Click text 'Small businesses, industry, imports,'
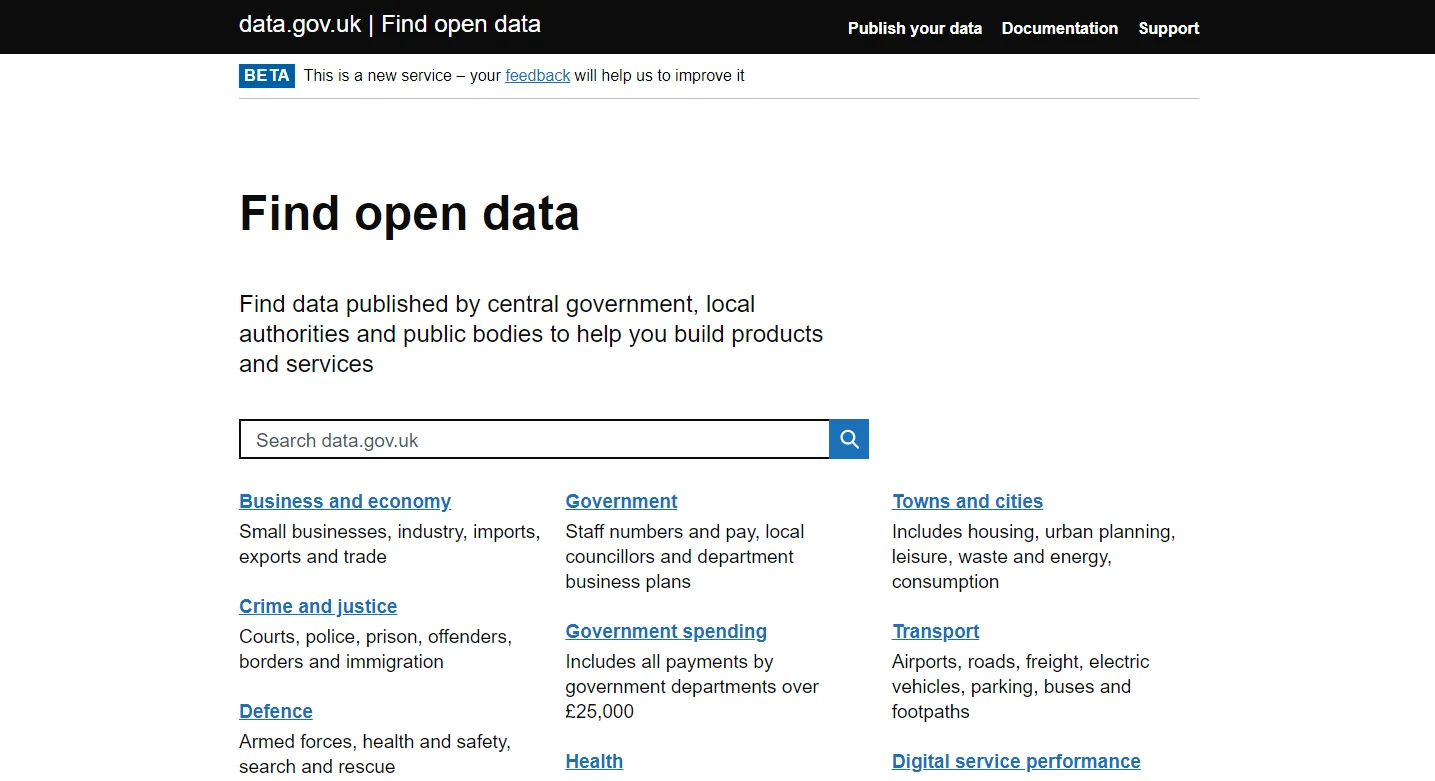Viewport: 1435px width, 781px height. tap(389, 531)
